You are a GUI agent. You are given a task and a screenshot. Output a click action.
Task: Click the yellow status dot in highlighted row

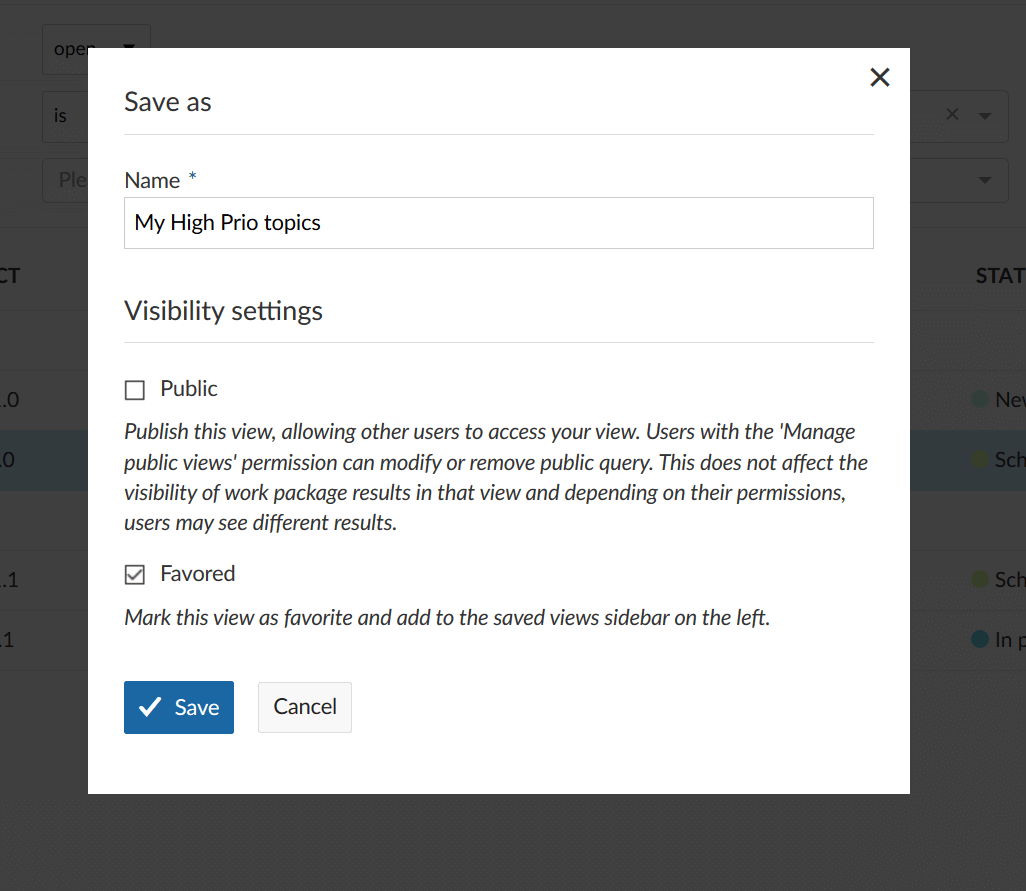click(x=980, y=460)
